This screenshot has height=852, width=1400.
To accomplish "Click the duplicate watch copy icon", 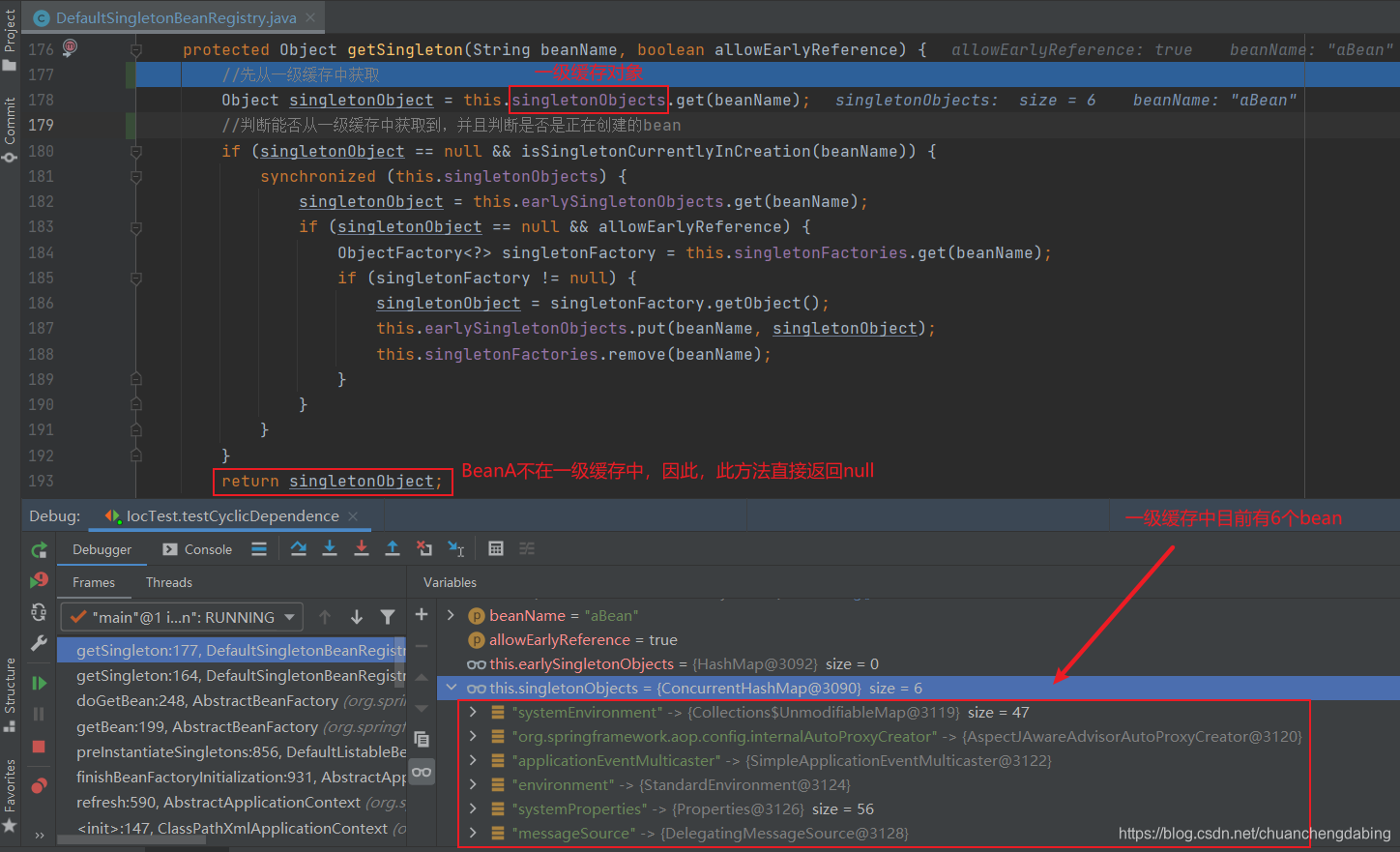I will (x=422, y=739).
